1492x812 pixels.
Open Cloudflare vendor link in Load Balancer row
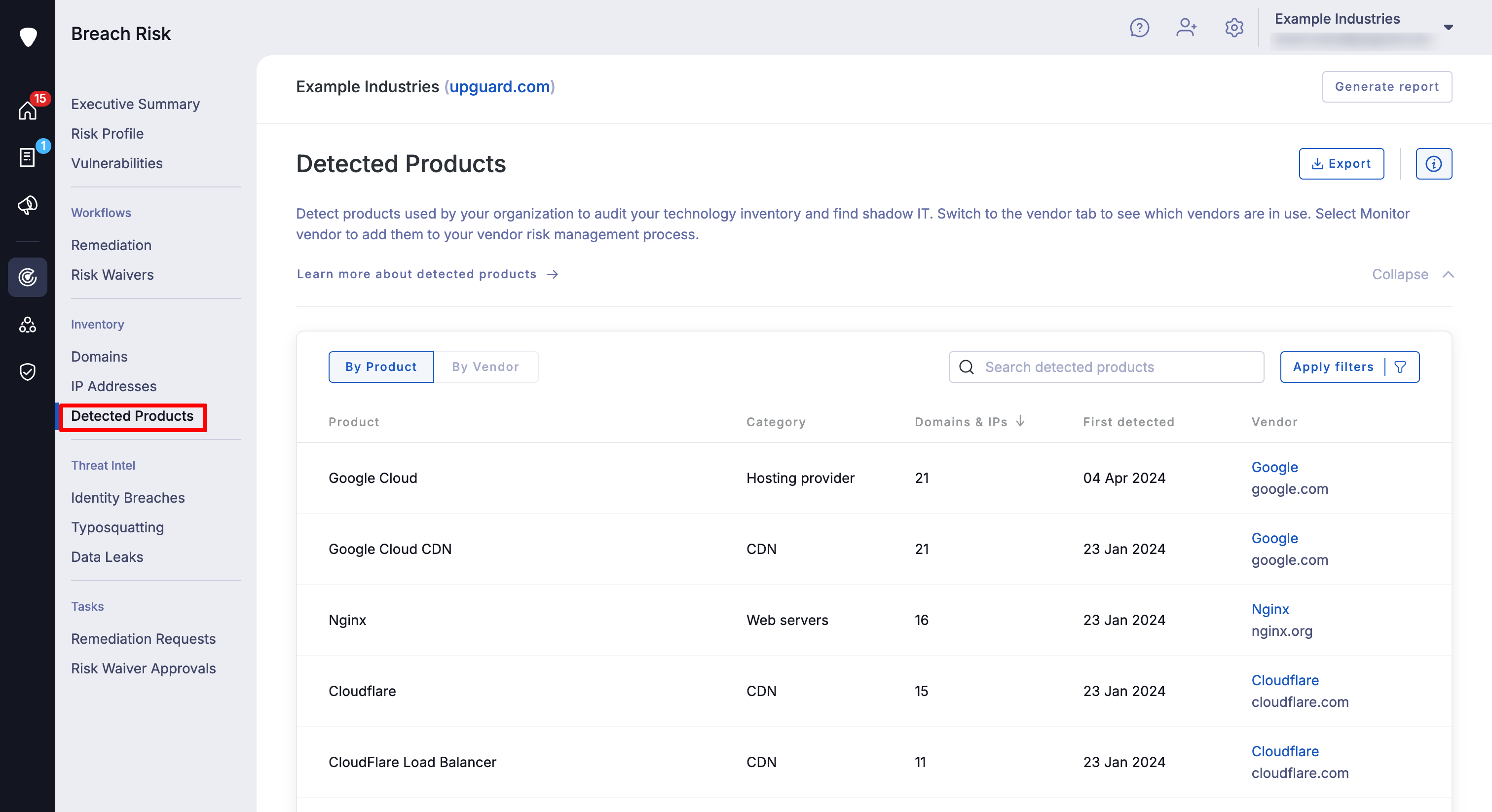[x=1285, y=751]
